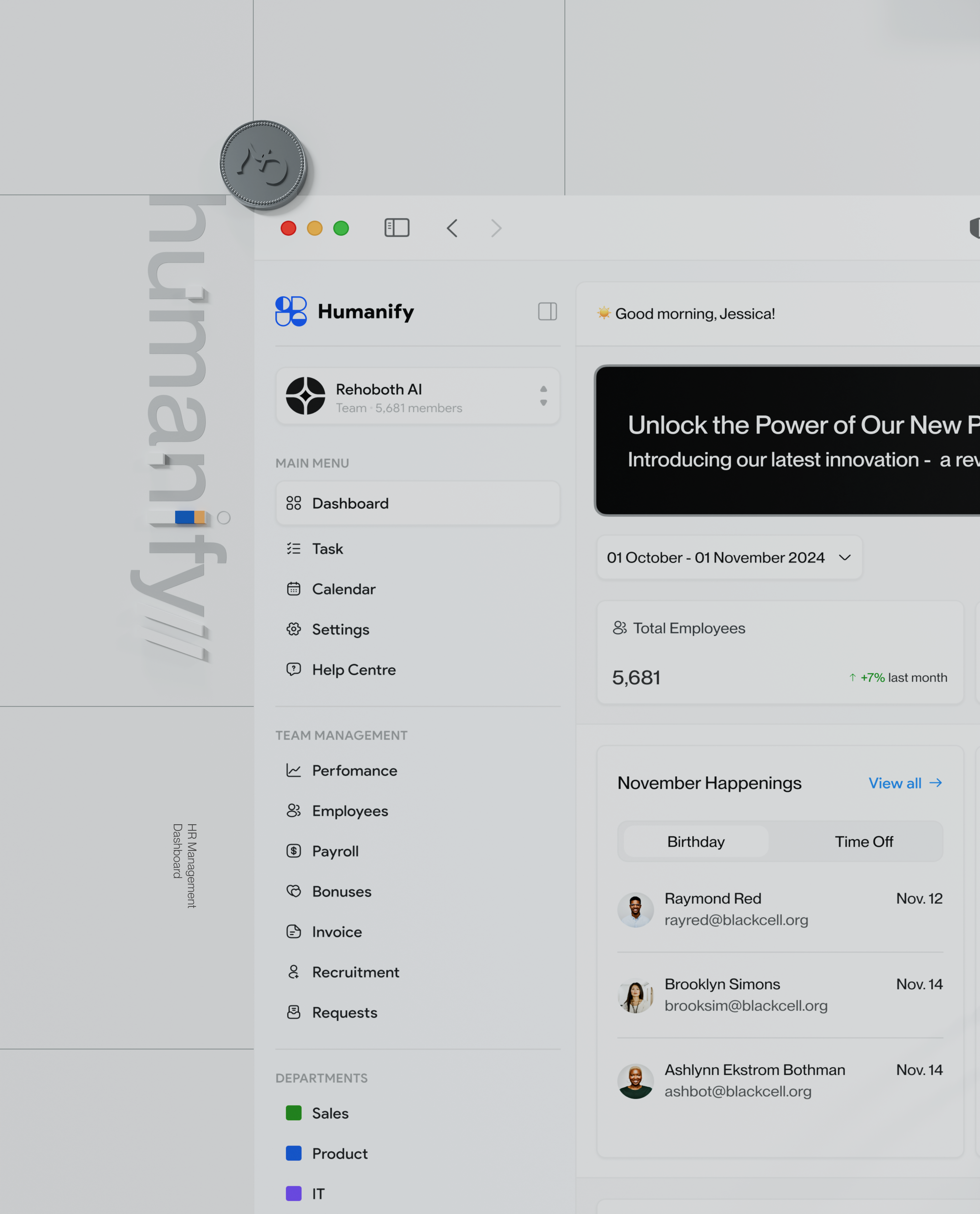Click Raymond Red's profile avatar
The height and width of the screenshot is (1214, 980).
(x=636, y=909)
